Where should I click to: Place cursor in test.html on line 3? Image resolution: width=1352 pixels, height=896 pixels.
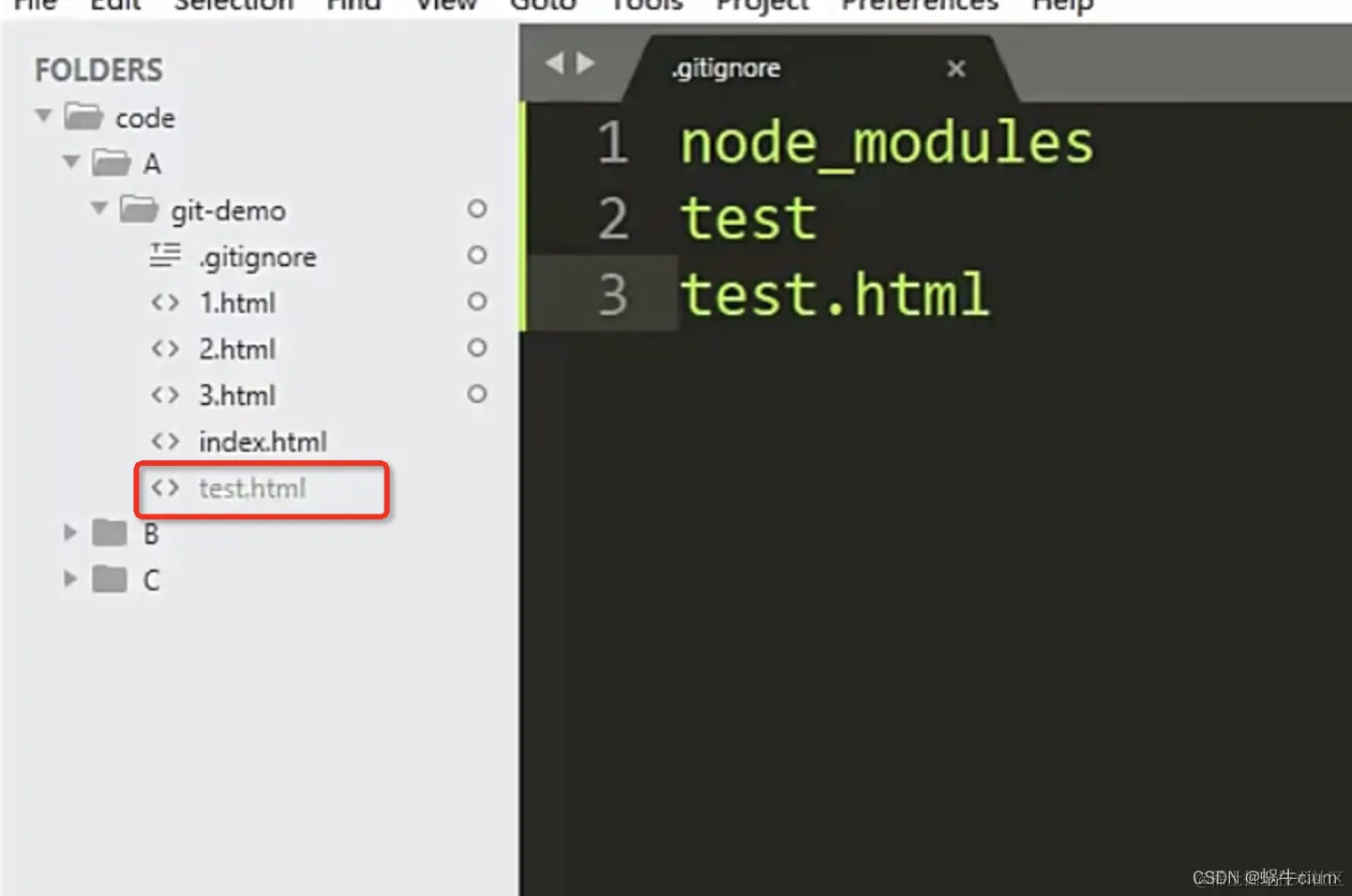[834, 294]
